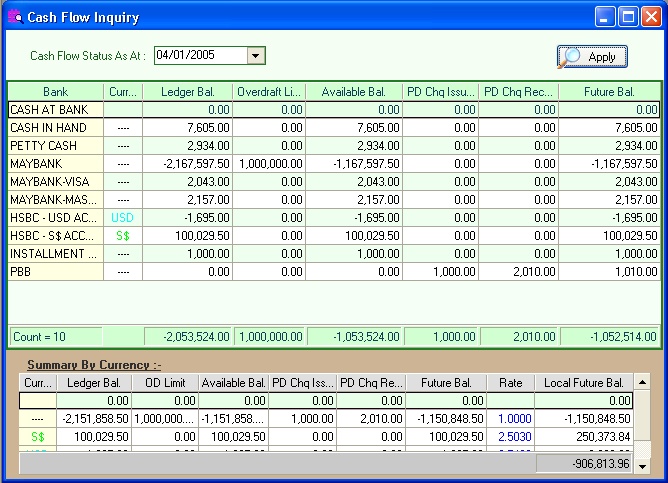Click local future balance 250,373.84
Screen dimensions: 668x483
pyautogui.click(x=584, y=437)
